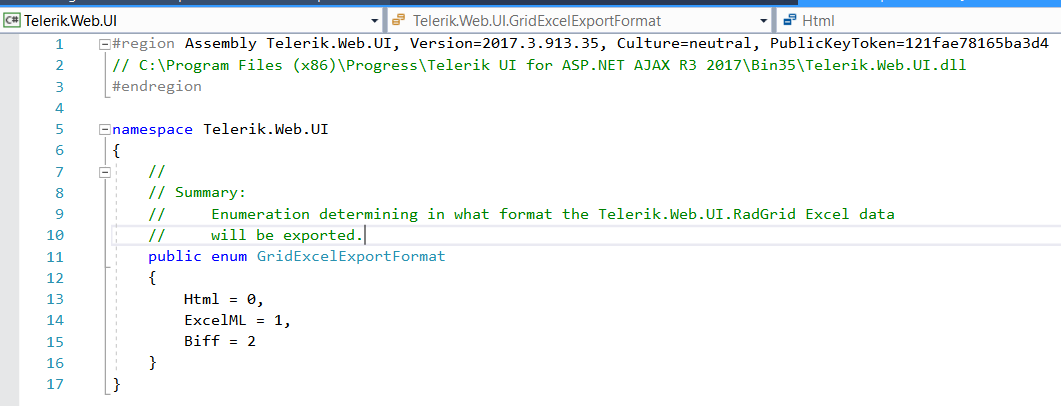Click the C# project icon beside Telerik.Web.UI
This screenshot has width=1061, height=406.
(13, 20)
